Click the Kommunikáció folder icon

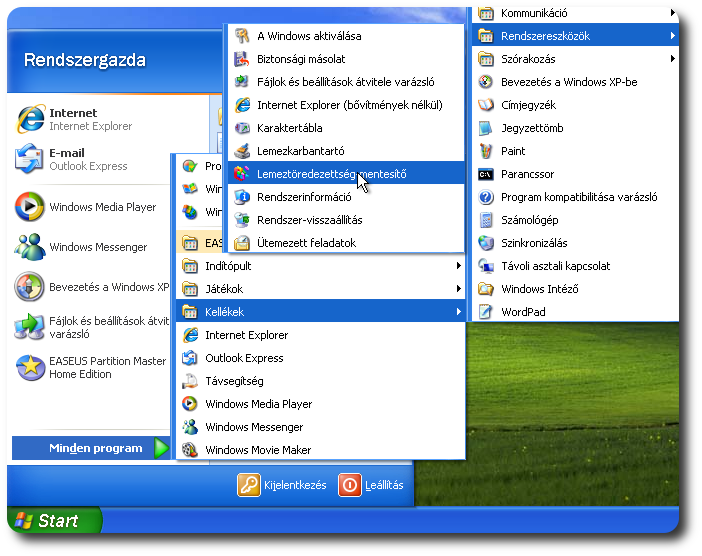coord(486,13)
